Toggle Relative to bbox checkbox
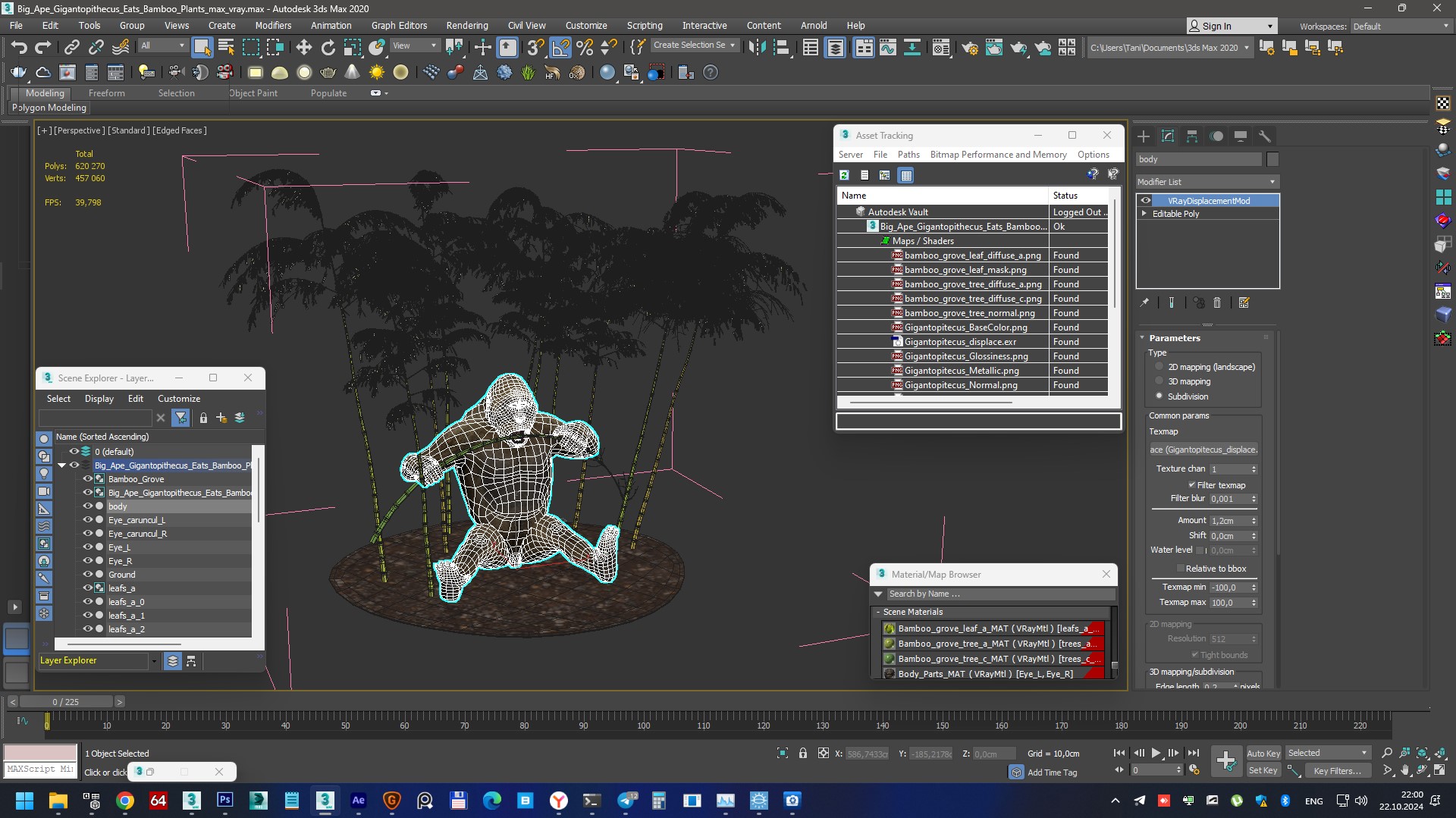This screenshot has height=818, width=1456. point(1180,569)
